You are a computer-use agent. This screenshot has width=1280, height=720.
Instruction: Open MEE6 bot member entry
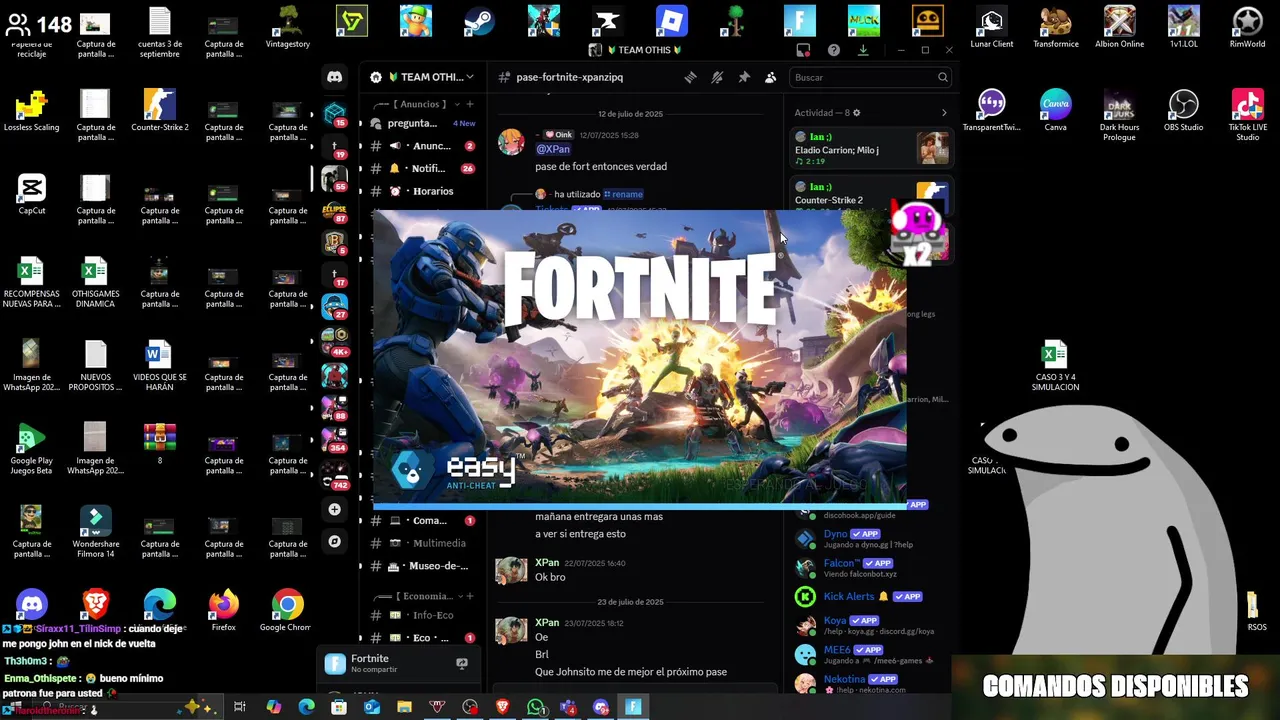[871, 655]
